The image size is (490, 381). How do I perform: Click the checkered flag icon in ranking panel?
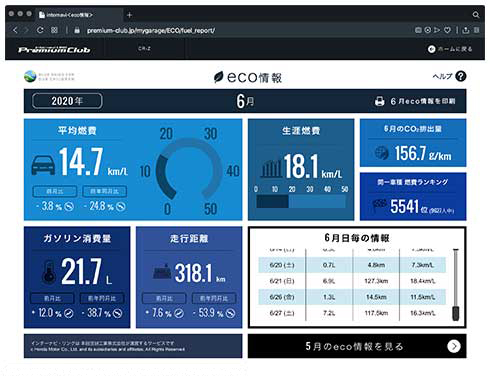tap(380, 206)
